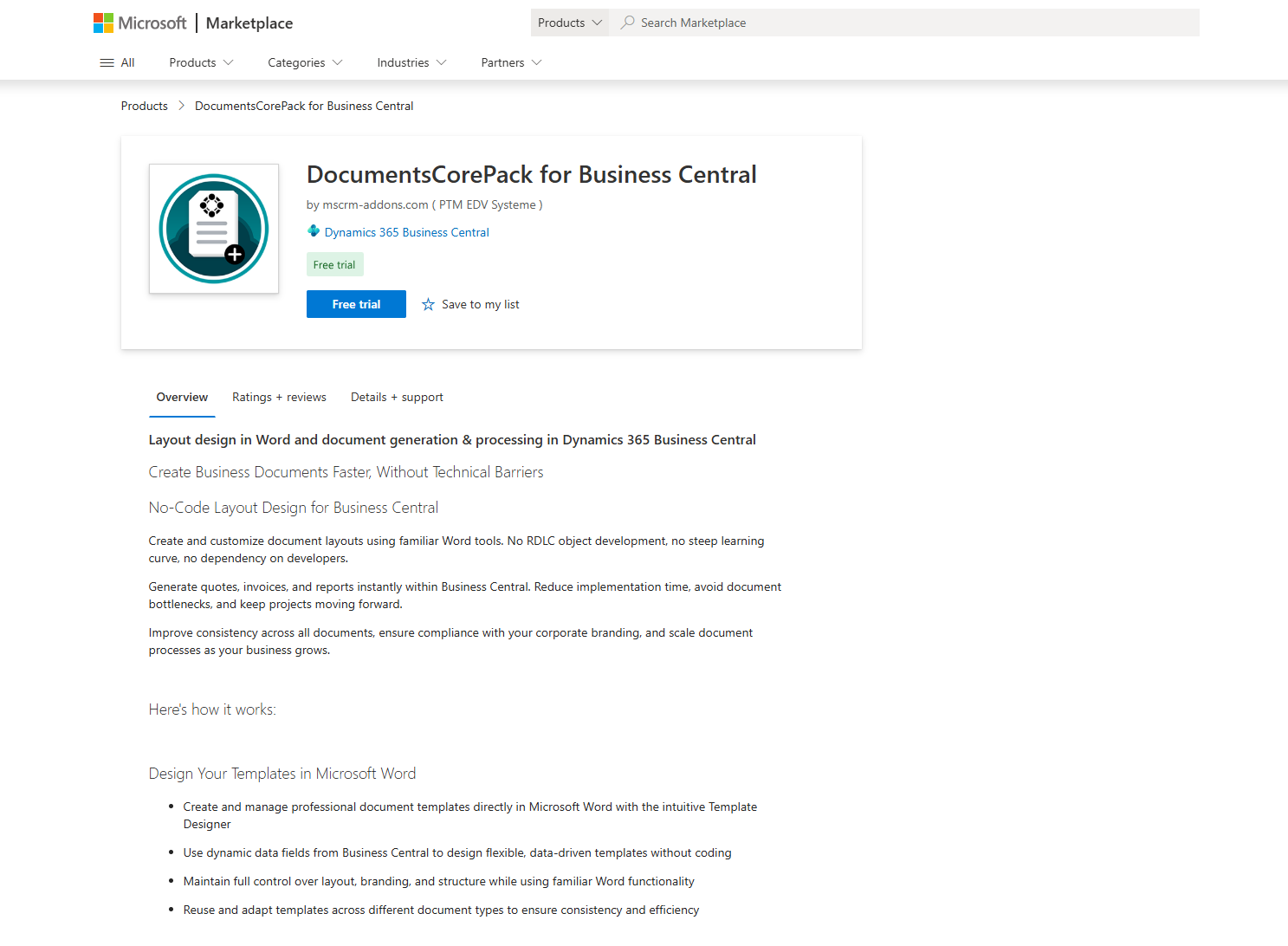Click DocumentsCorePack for Business Central breadcrumb
This screenshot has width=1288, height=946.
pyautogui.click(x=304, y=106)
